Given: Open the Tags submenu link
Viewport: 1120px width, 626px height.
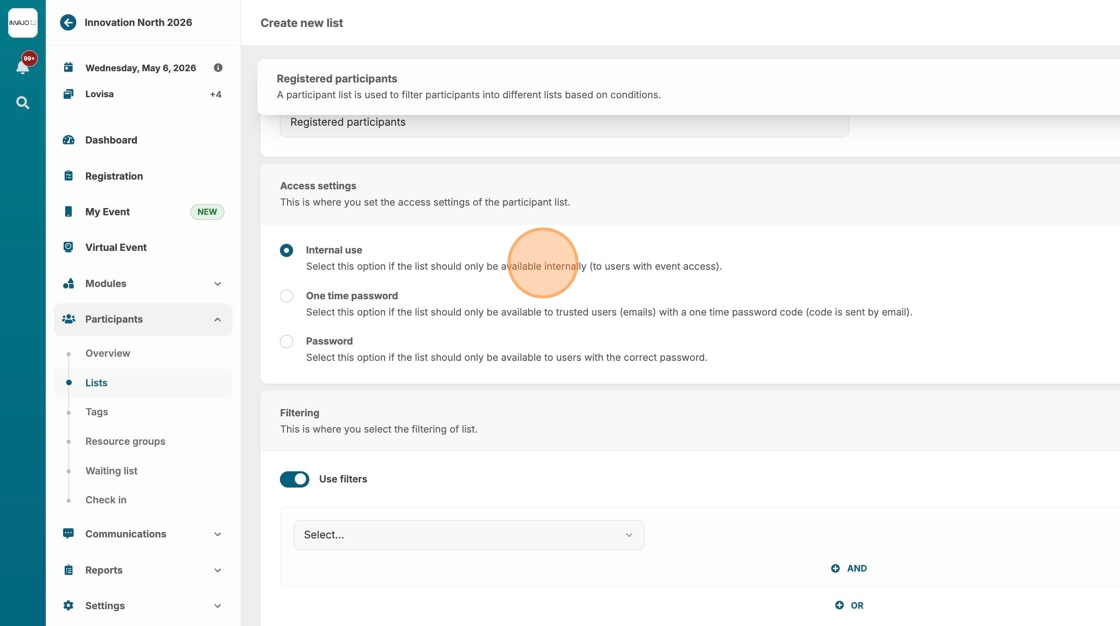Looking at the screenshot, I should coord(97,412).
